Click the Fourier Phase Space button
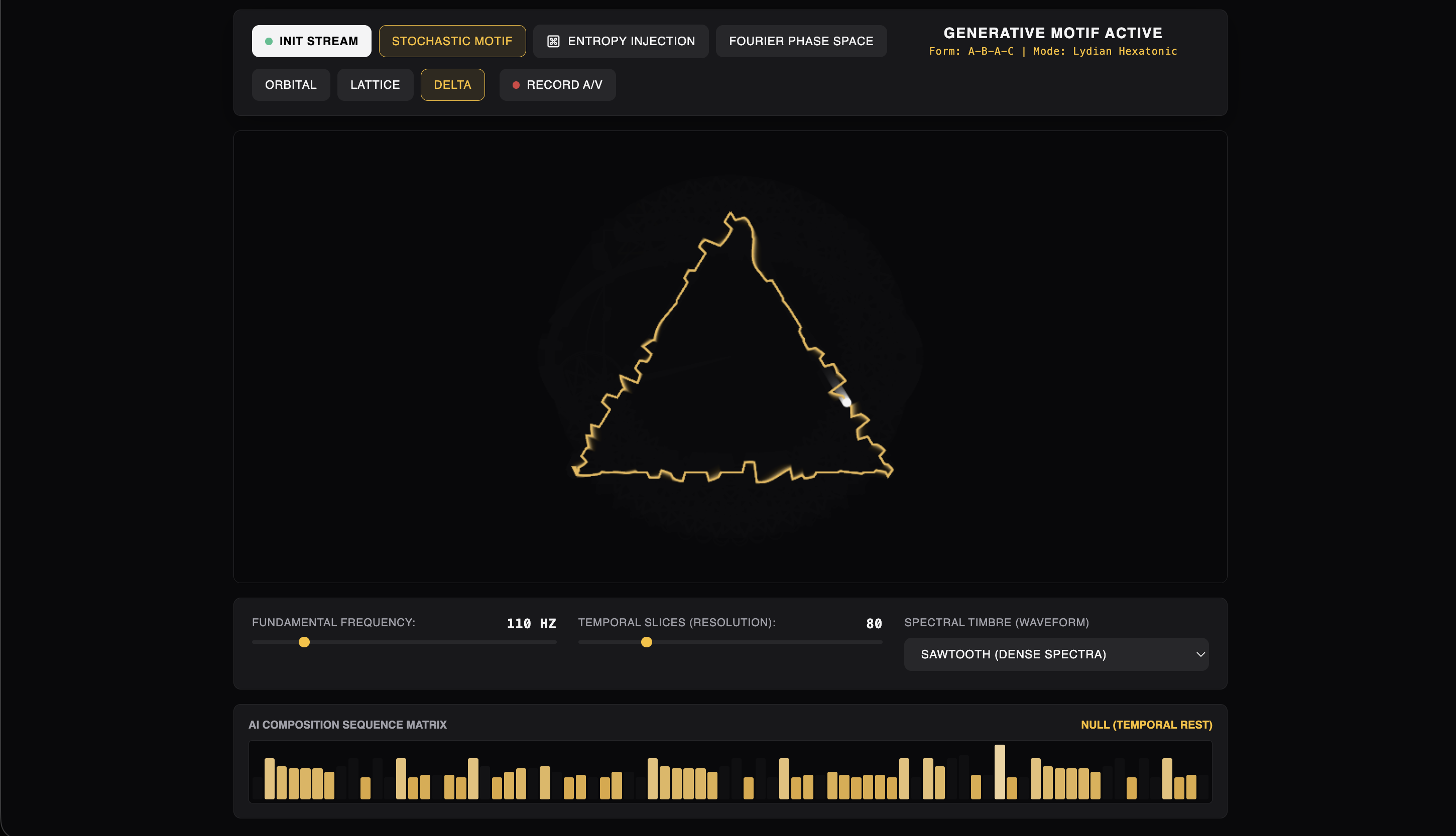The width and height of the screenshot is (1456, 836). (801, 41)
